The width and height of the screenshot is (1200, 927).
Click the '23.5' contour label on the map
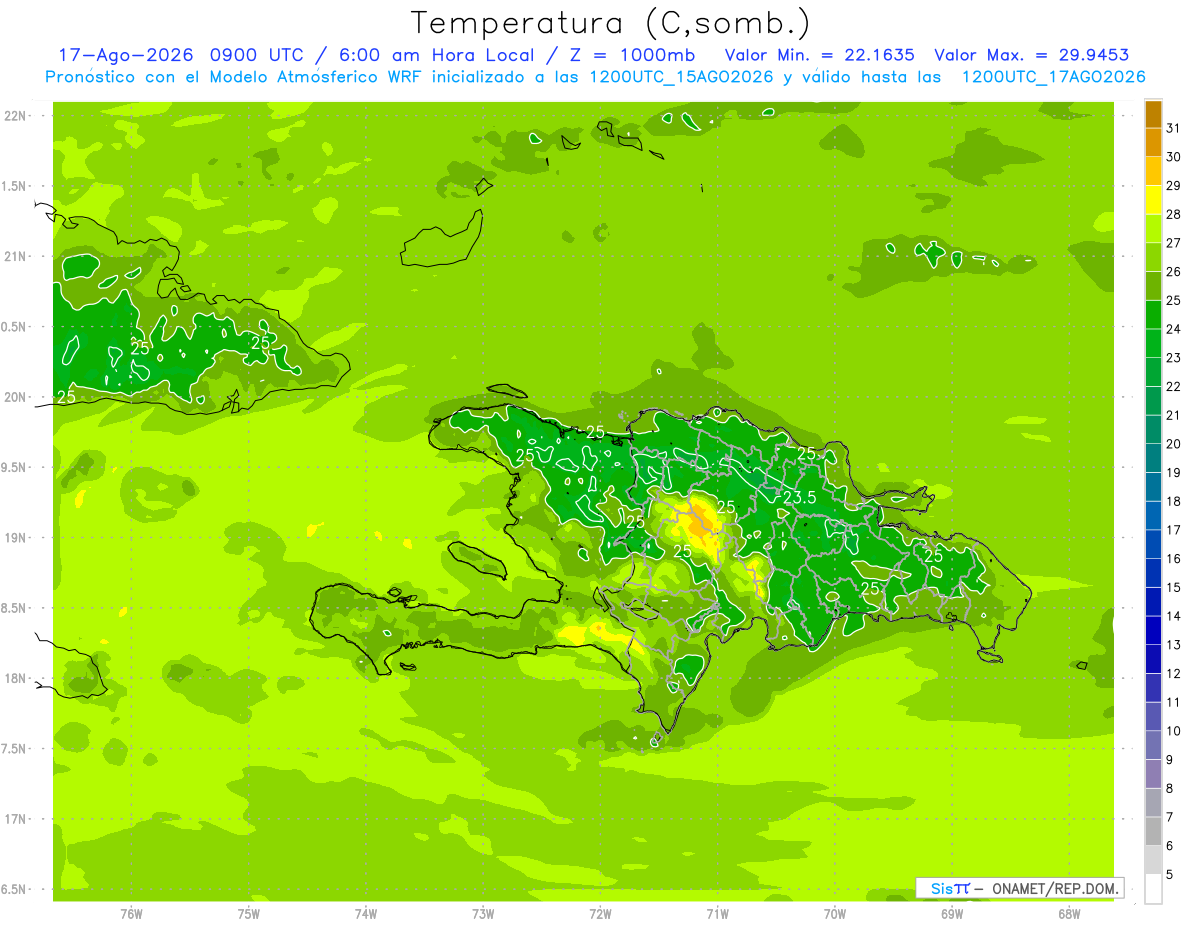pos(799,497)
